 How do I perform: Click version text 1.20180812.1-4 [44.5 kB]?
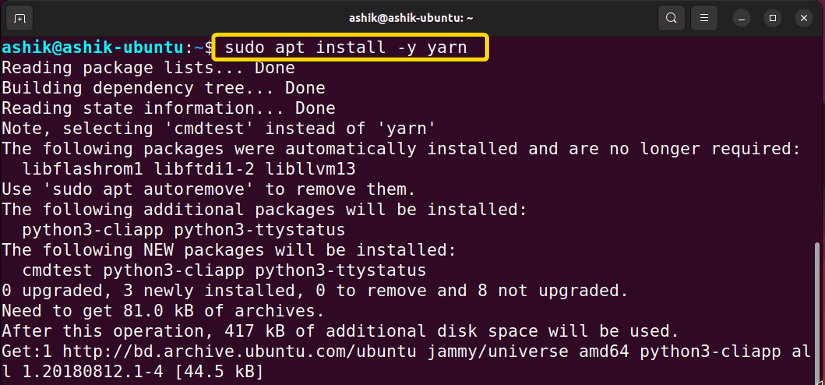[x=143, y=371]
